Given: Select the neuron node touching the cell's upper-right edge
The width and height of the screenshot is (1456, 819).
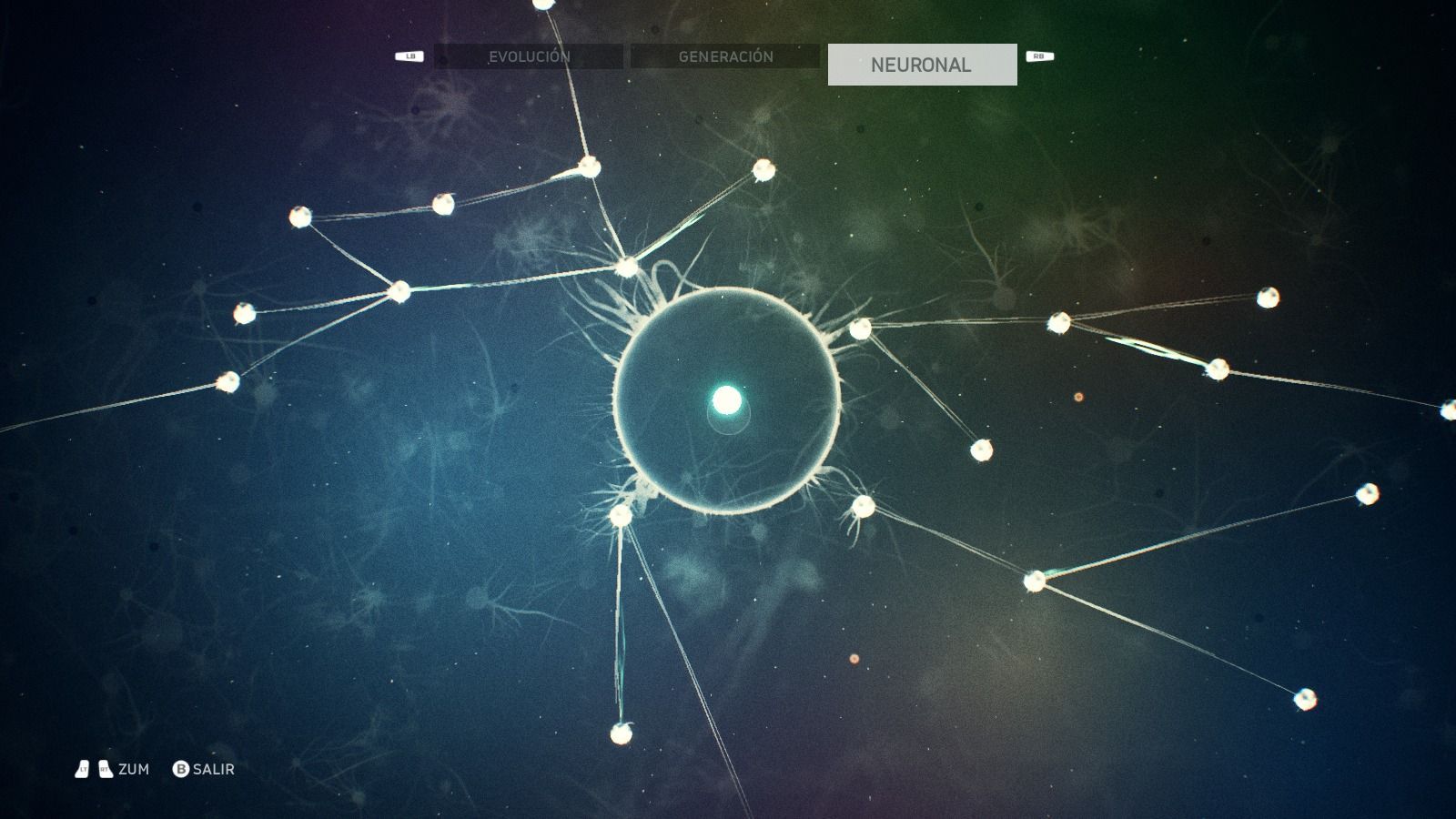Looking at the screenshot, I should tap(860, 329).
